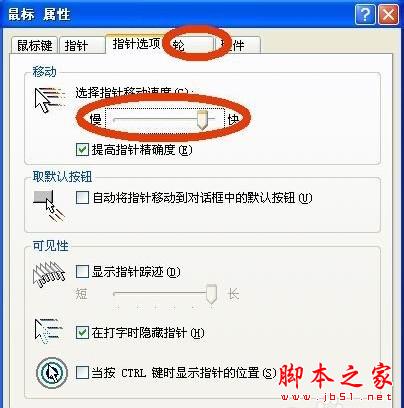Check 当按 CTRL 键时显示指针的位置 option
Image resolution: width=404 pixels, height=408 pixels.
point(82,372)
